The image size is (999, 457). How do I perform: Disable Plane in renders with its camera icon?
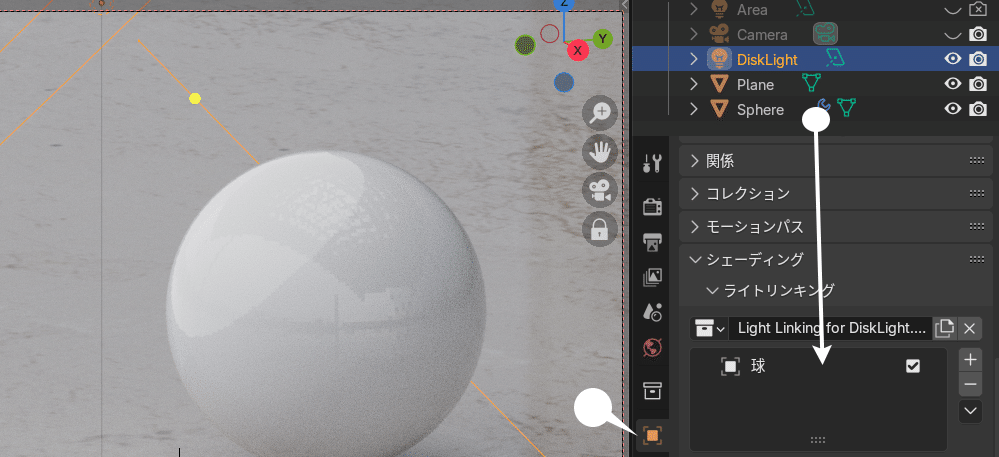click(978, 83)
